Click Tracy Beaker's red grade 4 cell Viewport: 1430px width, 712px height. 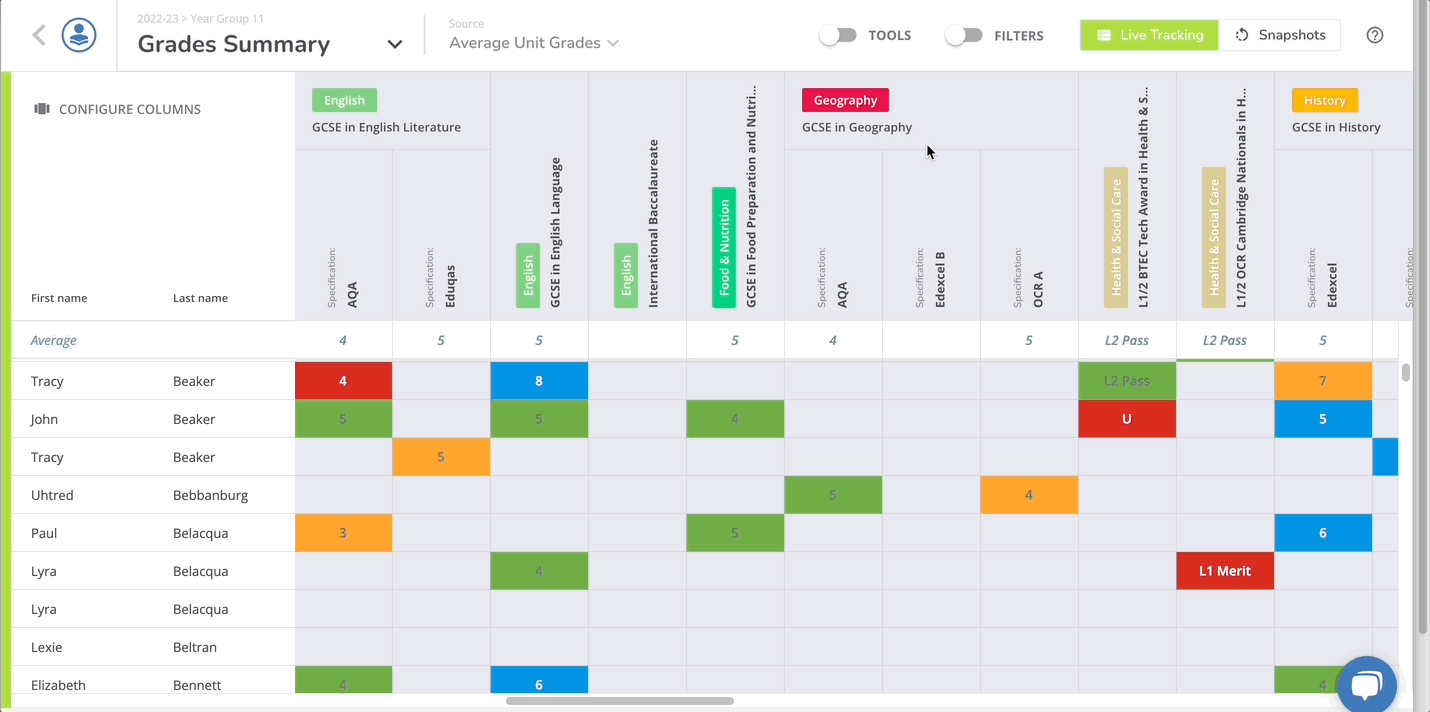click(343, 381)
